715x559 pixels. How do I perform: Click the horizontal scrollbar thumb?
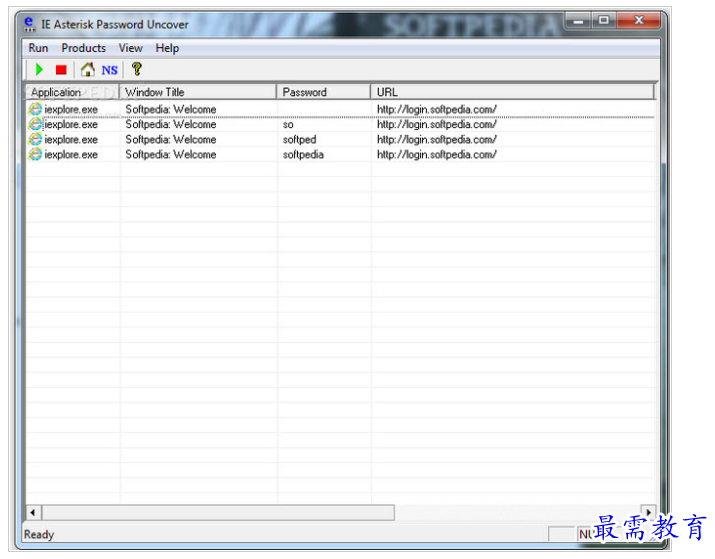pos(218,512)
